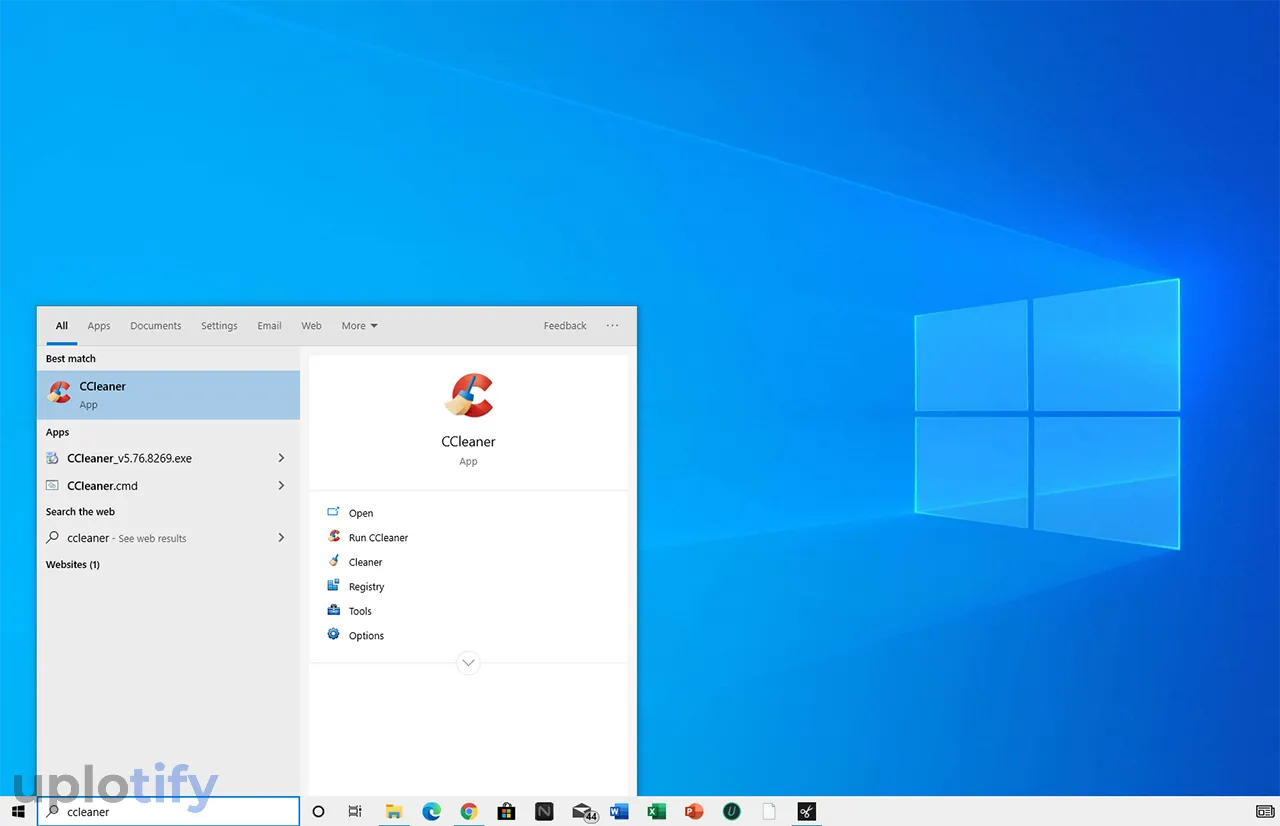Click the ccleaner search input box

click(x=168, y=811)
